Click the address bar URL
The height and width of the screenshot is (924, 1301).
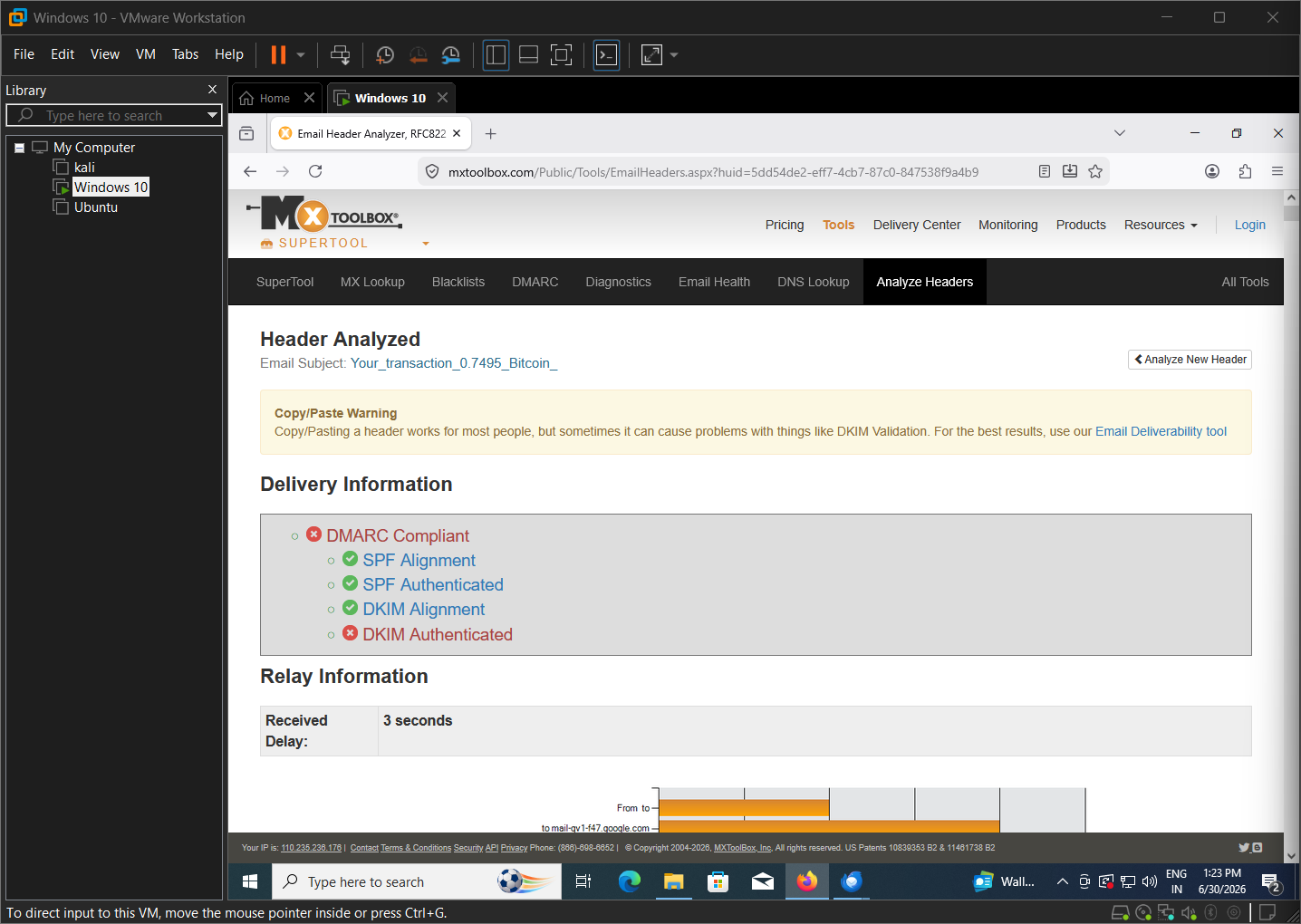pos(713,172)
